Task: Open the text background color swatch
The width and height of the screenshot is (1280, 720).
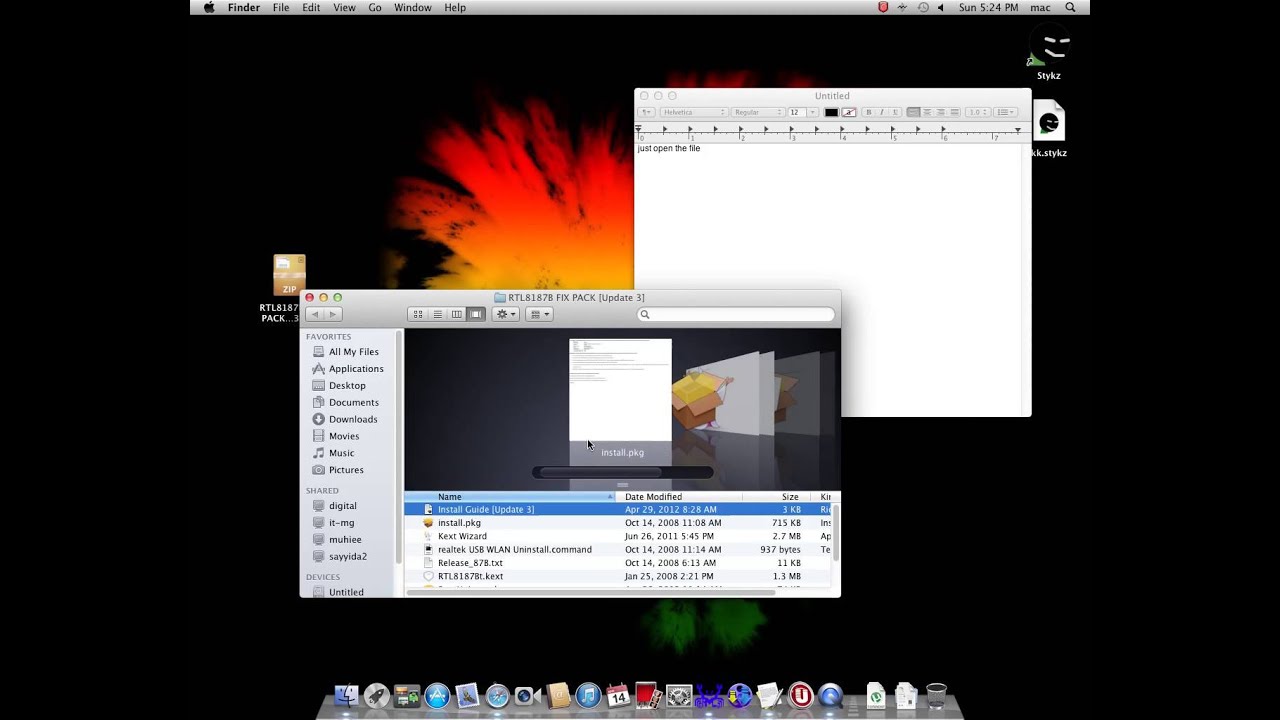Action: tap(848, 112)
